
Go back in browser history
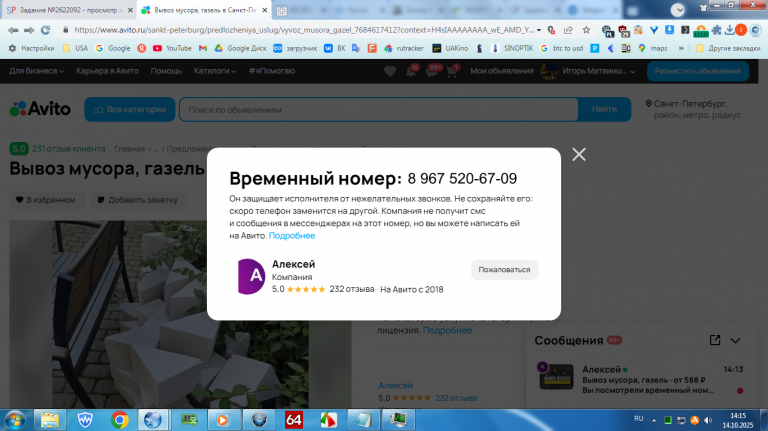pyautogui.click(x=13, y=30)
